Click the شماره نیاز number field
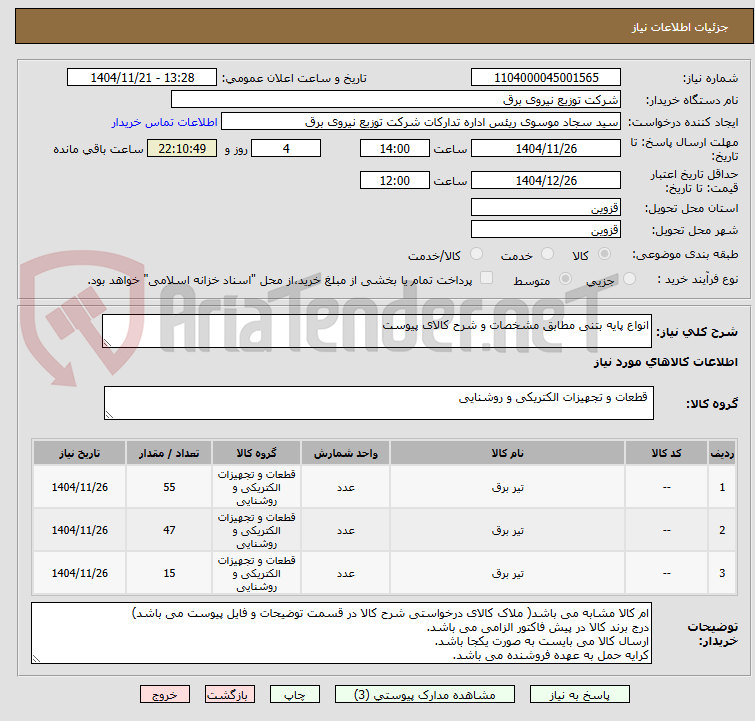The width and height of the screenshot is (755, 721). tap(546, 78)
